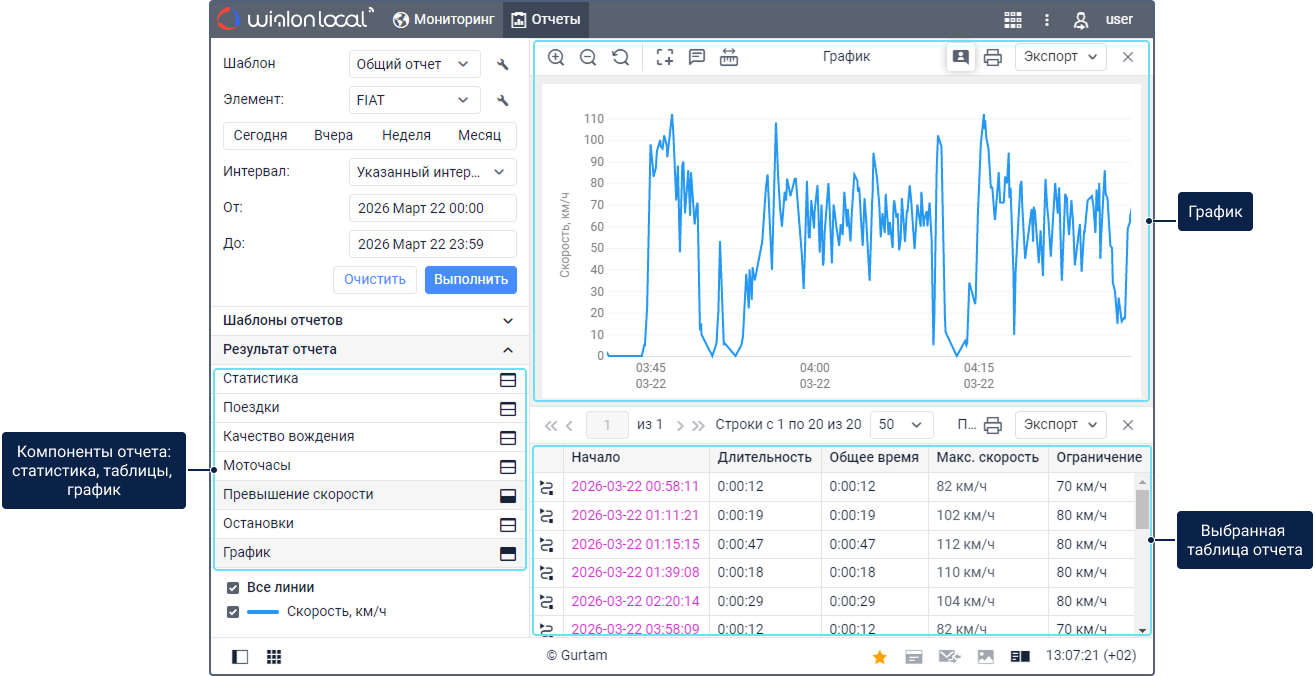The image size is (1315, 676).
Task: Expand the Шаблоны отчетов section
Action: click(x=368, y=321)
